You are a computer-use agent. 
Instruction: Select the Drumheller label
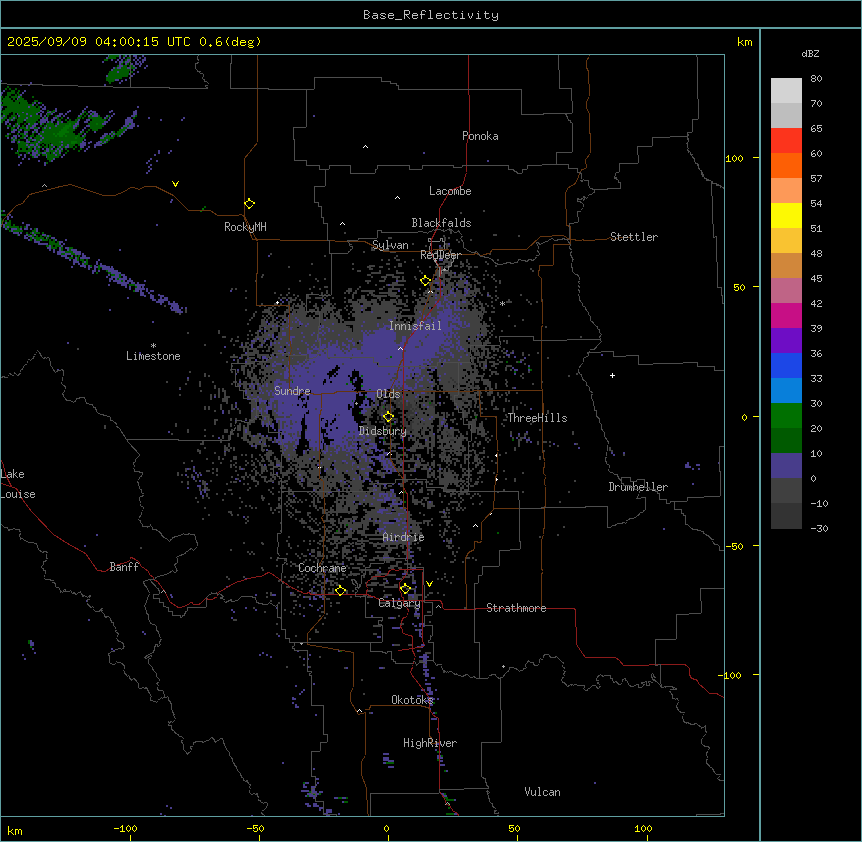(x=638, y=487)
